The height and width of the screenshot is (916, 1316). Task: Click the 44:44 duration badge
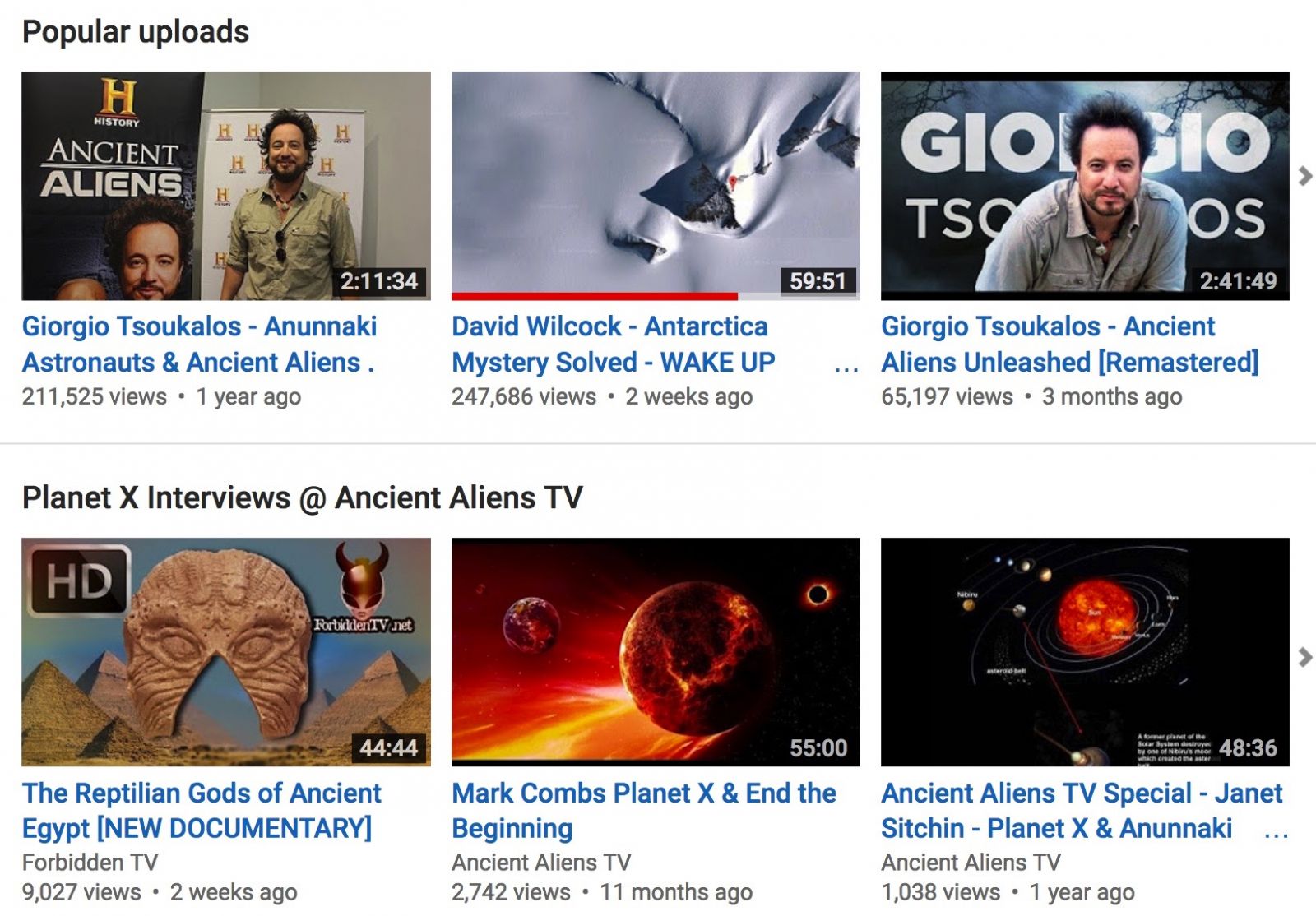(388, 747)
